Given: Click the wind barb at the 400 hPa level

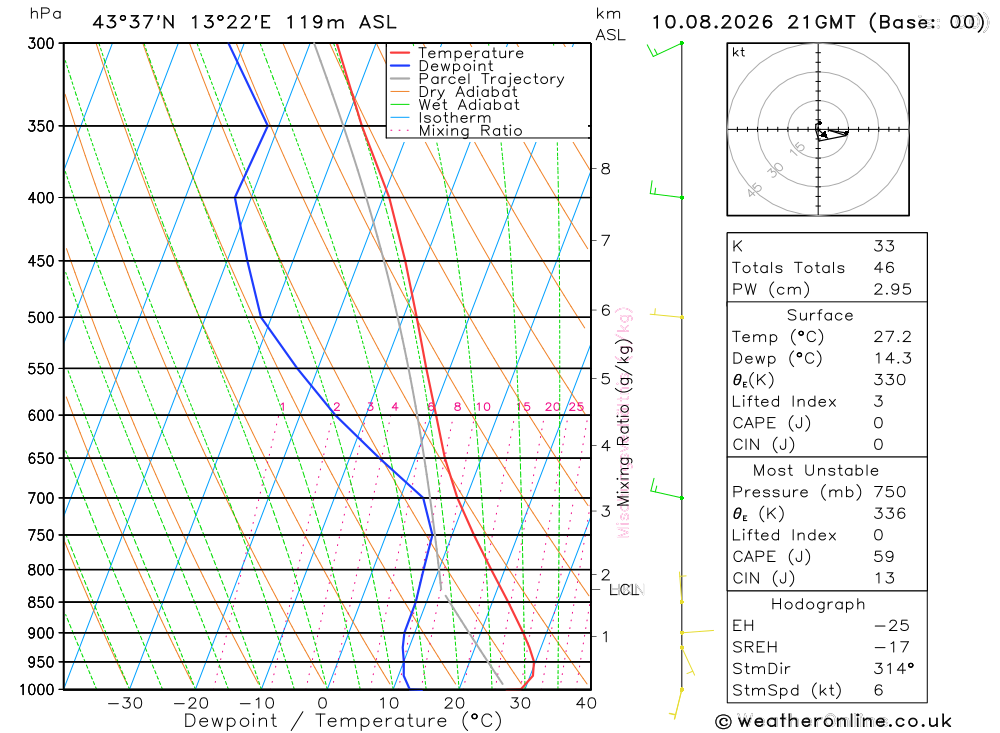Looking at the screenshot, I should click(666, 190).
